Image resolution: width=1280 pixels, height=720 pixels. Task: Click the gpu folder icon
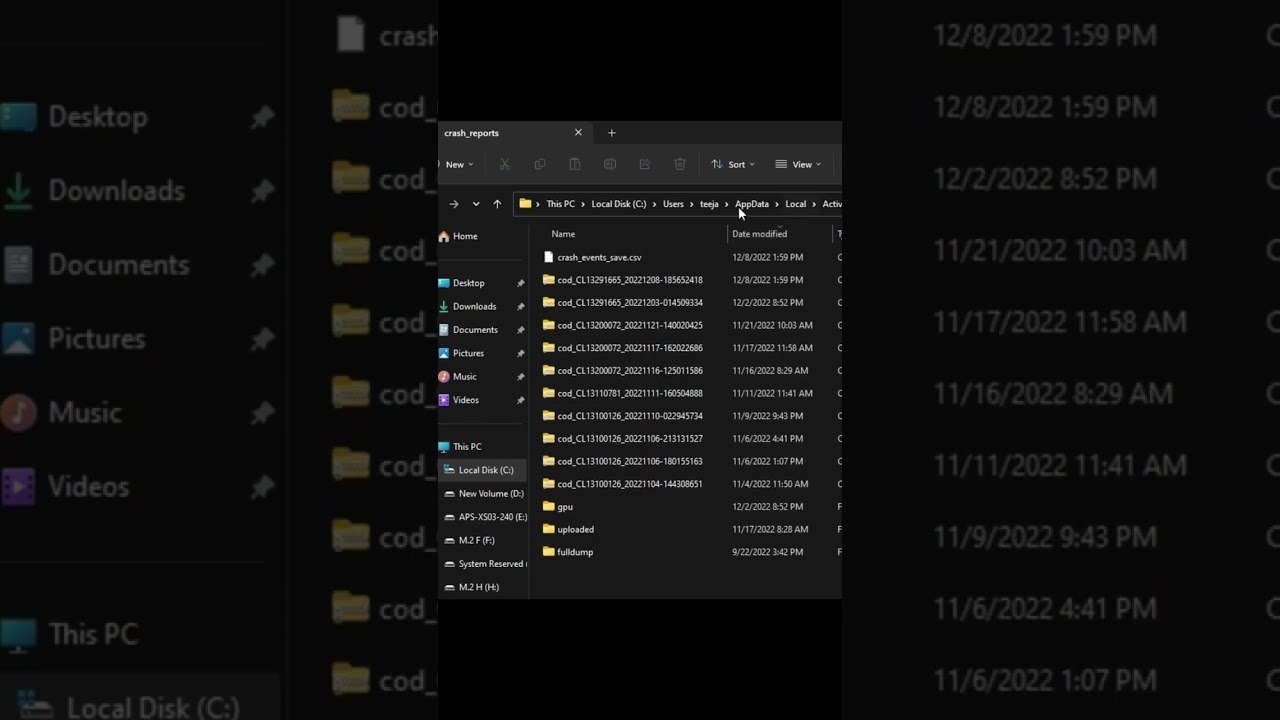pos(548,506)
